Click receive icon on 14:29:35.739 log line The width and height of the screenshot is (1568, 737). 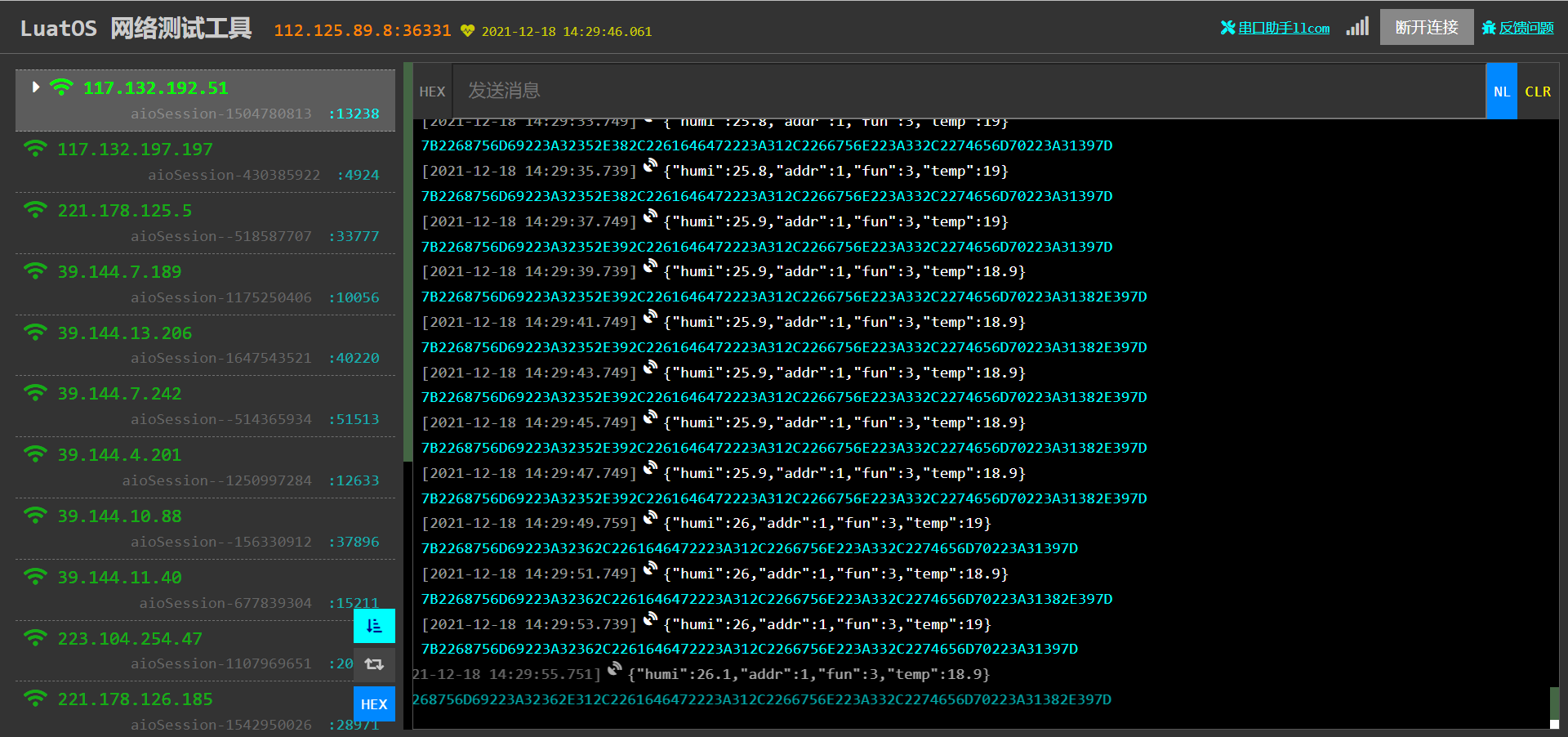coord(650,167)
